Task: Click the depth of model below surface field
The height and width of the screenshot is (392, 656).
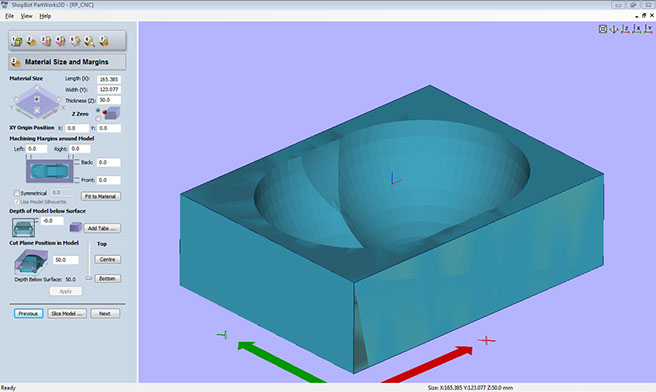Action: click(52, 220)
